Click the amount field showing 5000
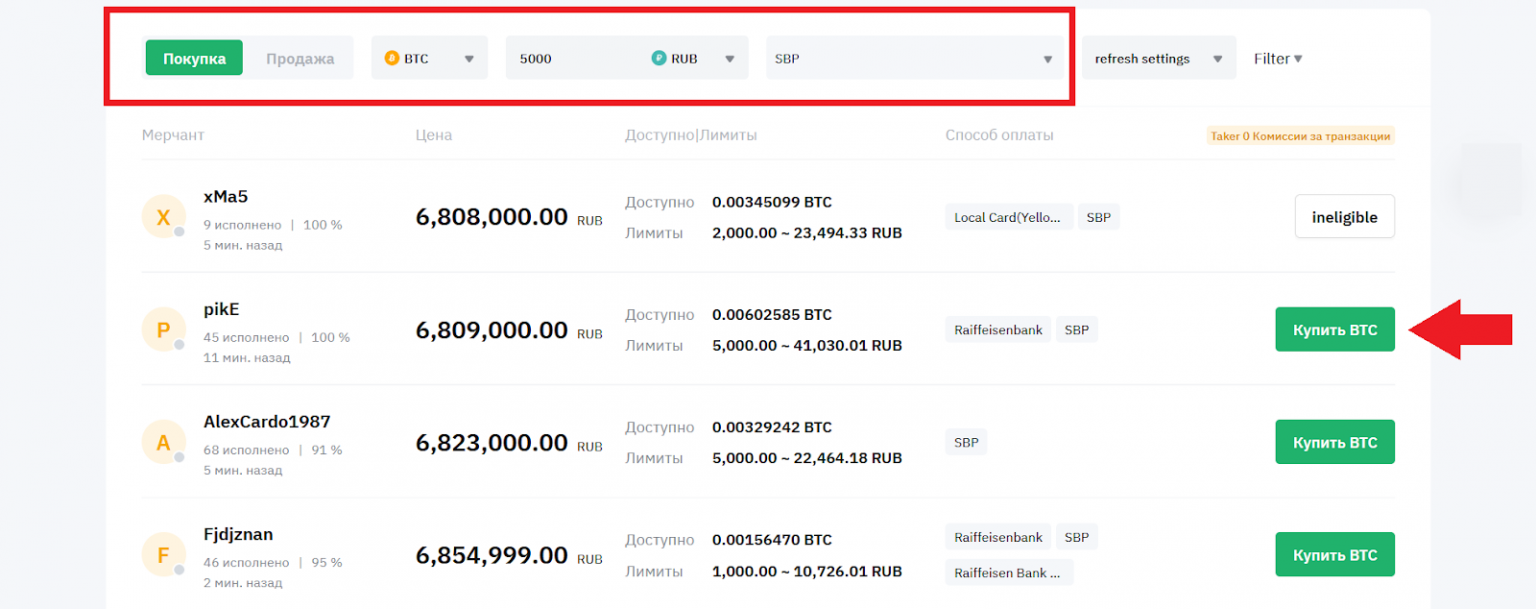1536x609 pixels. click(x=575, y=59)
